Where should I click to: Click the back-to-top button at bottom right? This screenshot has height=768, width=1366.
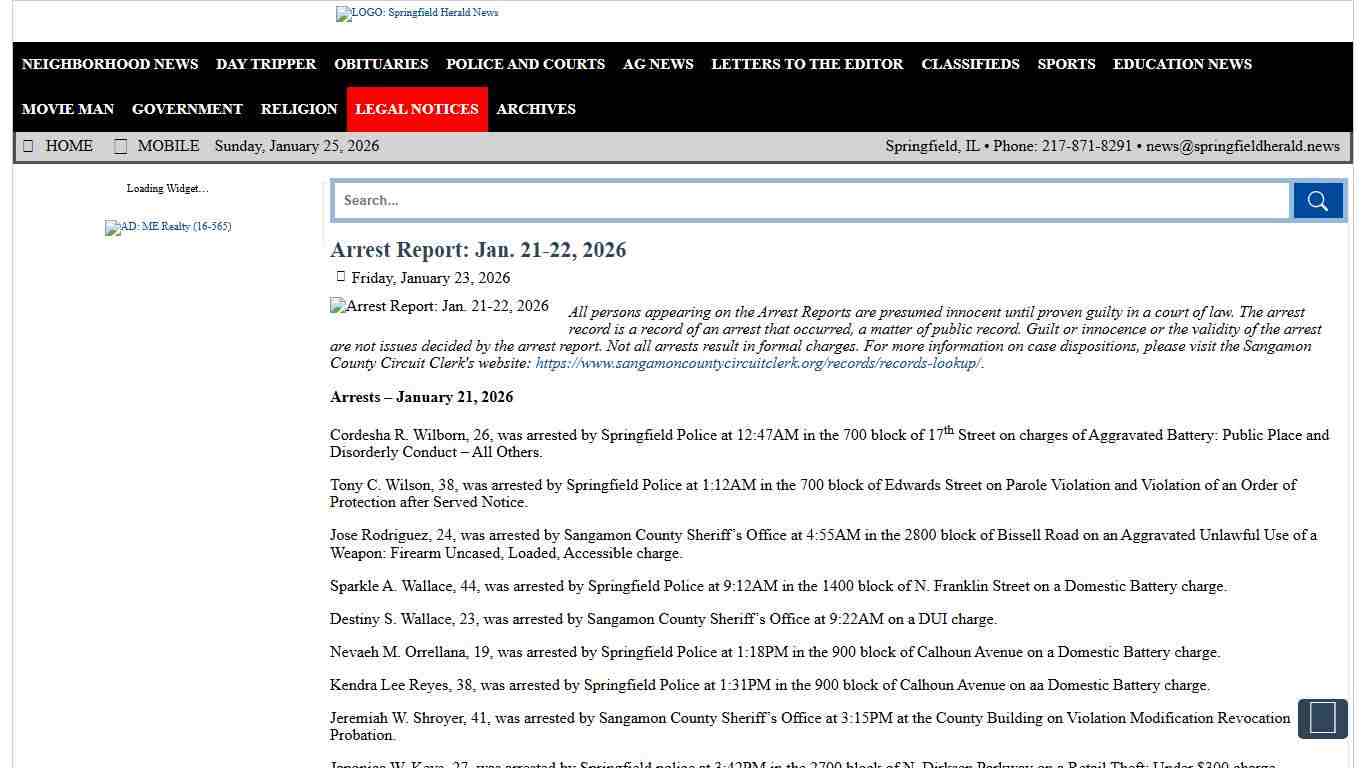[1322, 718]
